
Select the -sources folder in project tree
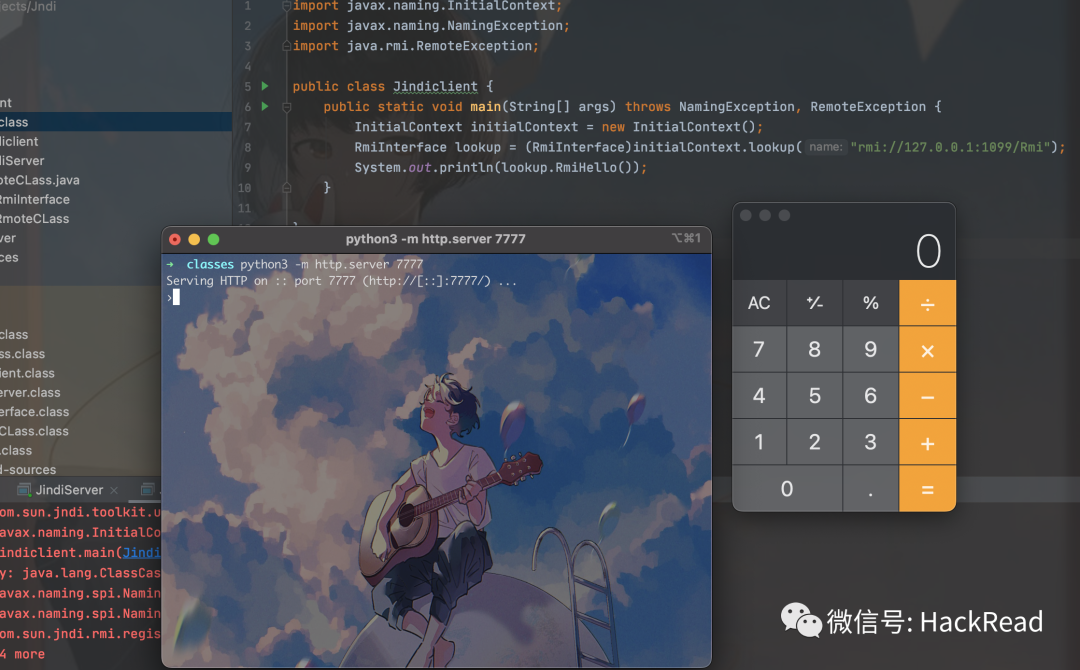[x=28, y=469]
